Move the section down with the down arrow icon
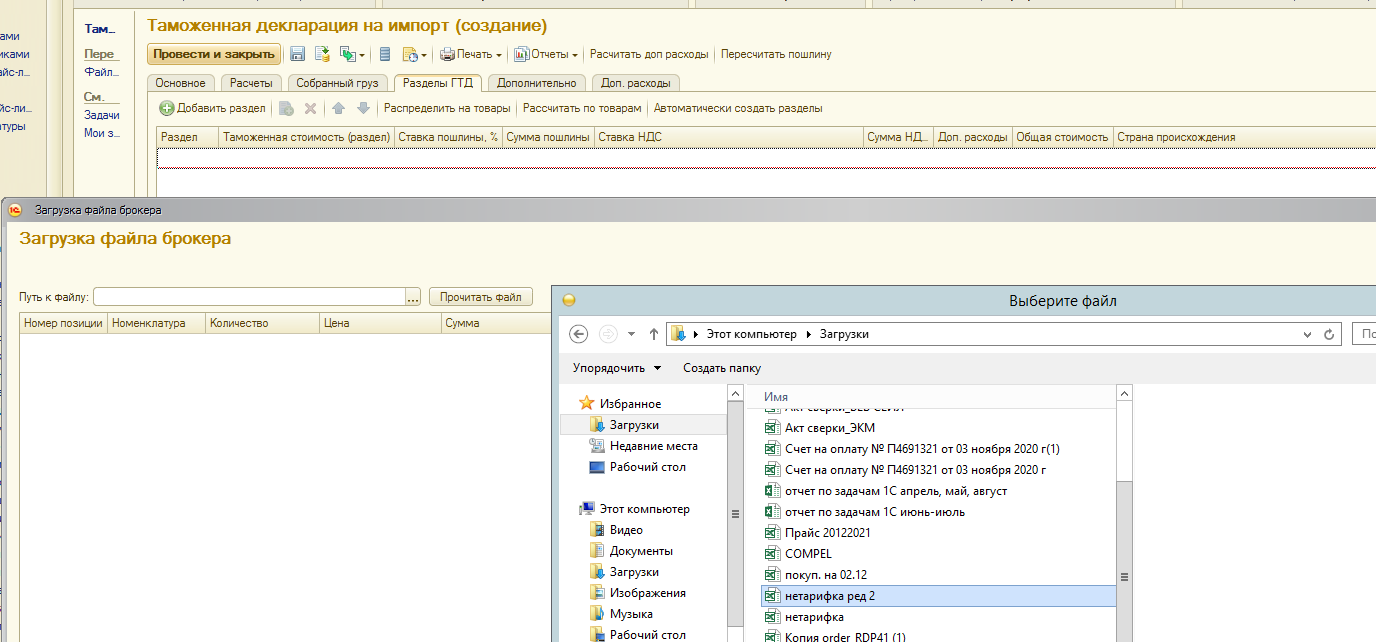 (x=363, y=108)
